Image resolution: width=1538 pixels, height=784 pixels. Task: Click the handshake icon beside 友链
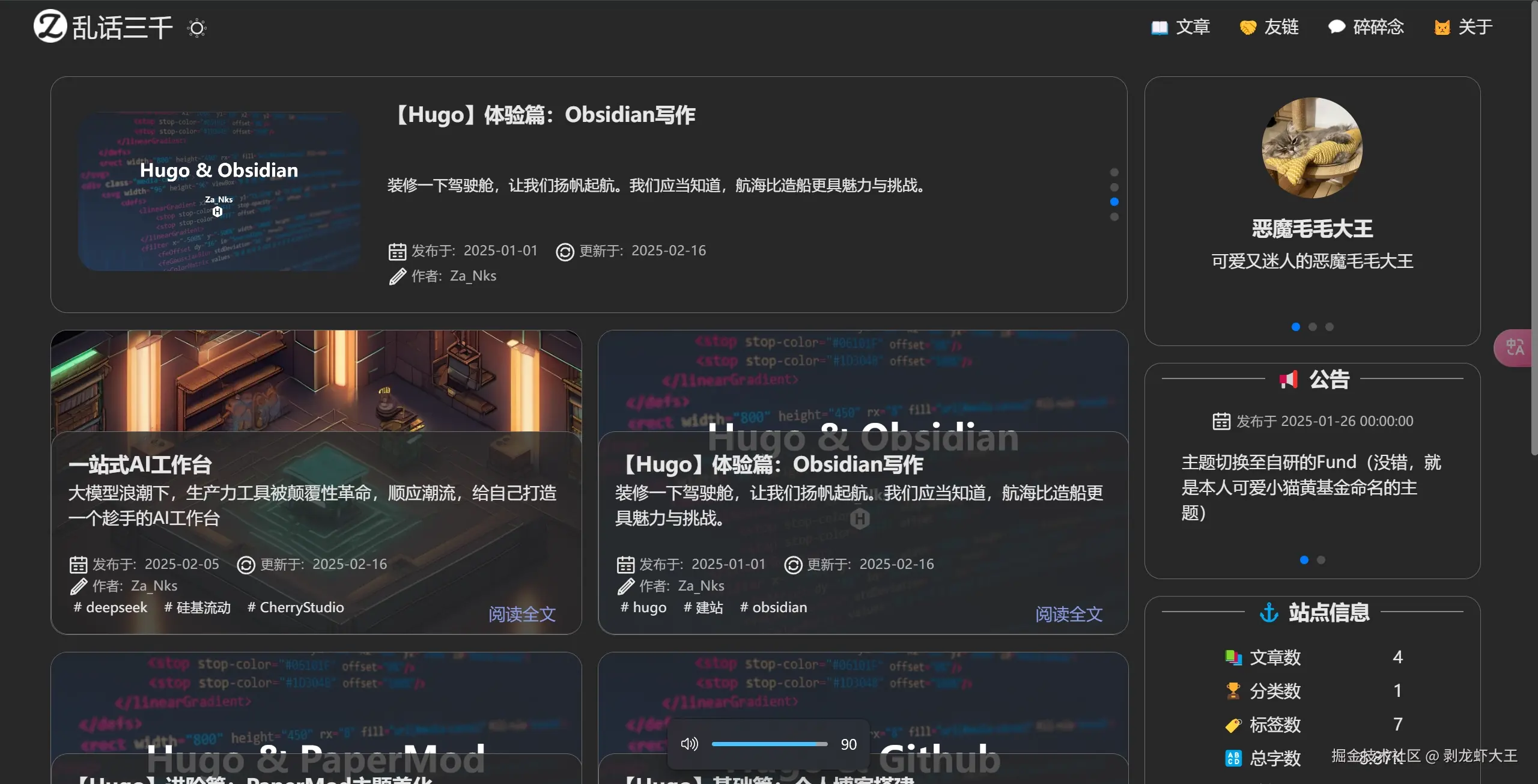click(x=1248, y=26)
